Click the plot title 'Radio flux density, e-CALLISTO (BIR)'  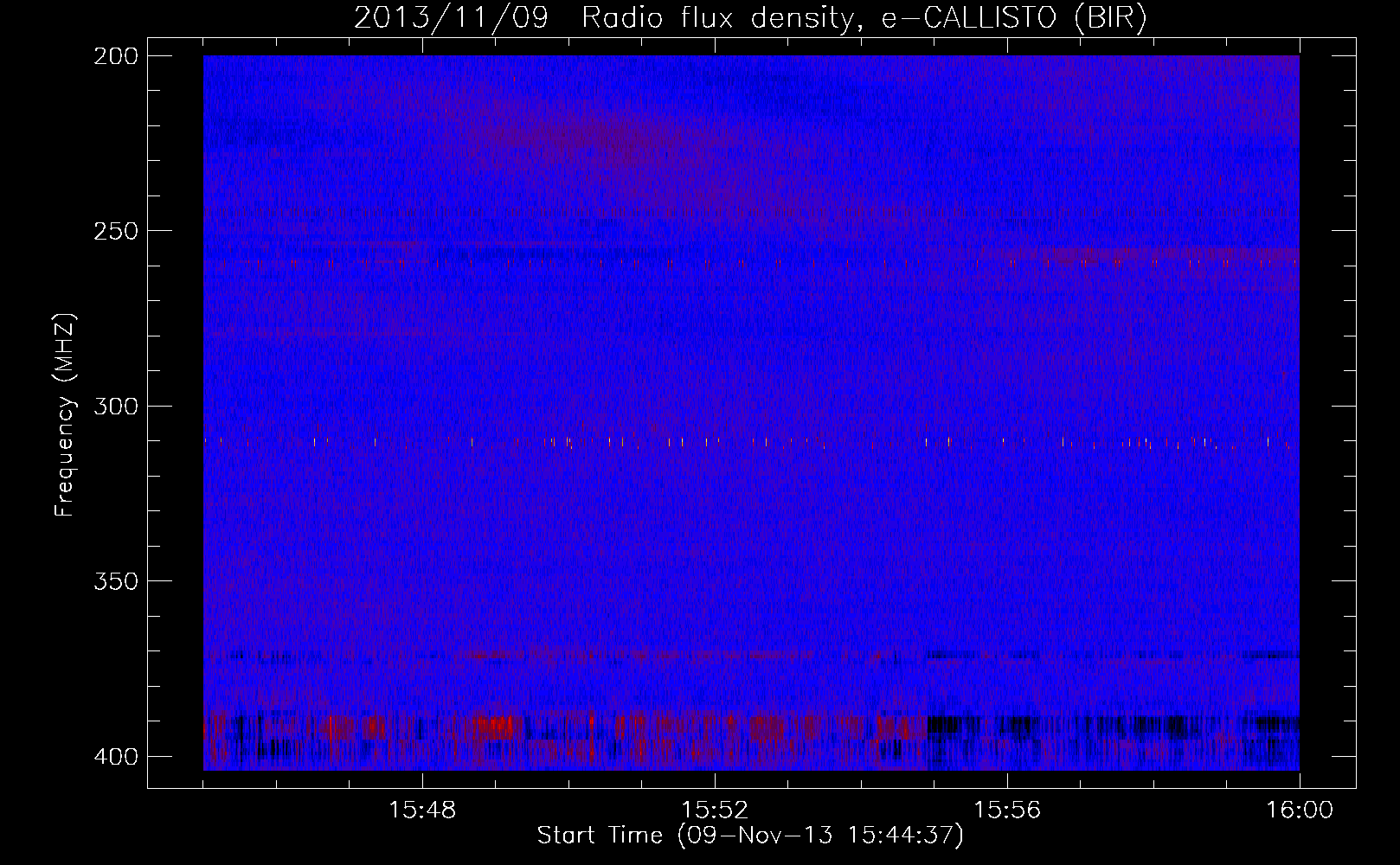coord(864,18)
